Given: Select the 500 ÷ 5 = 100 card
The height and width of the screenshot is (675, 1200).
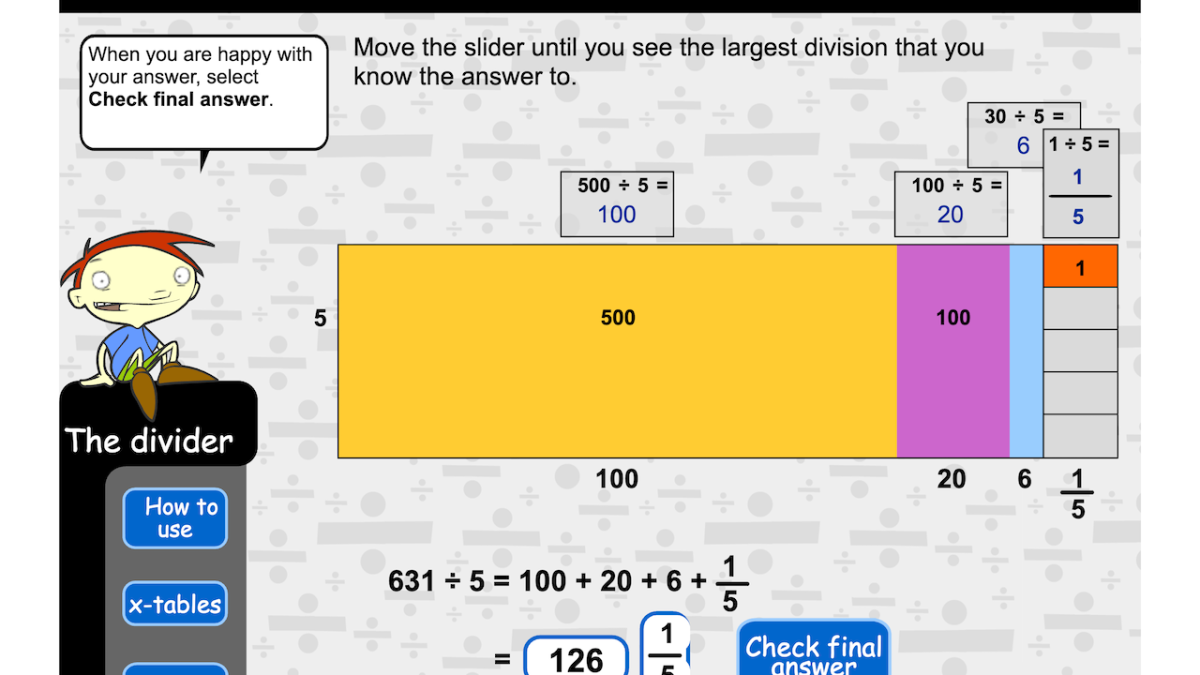Looking at the screenshot, I should coord(617,203).
